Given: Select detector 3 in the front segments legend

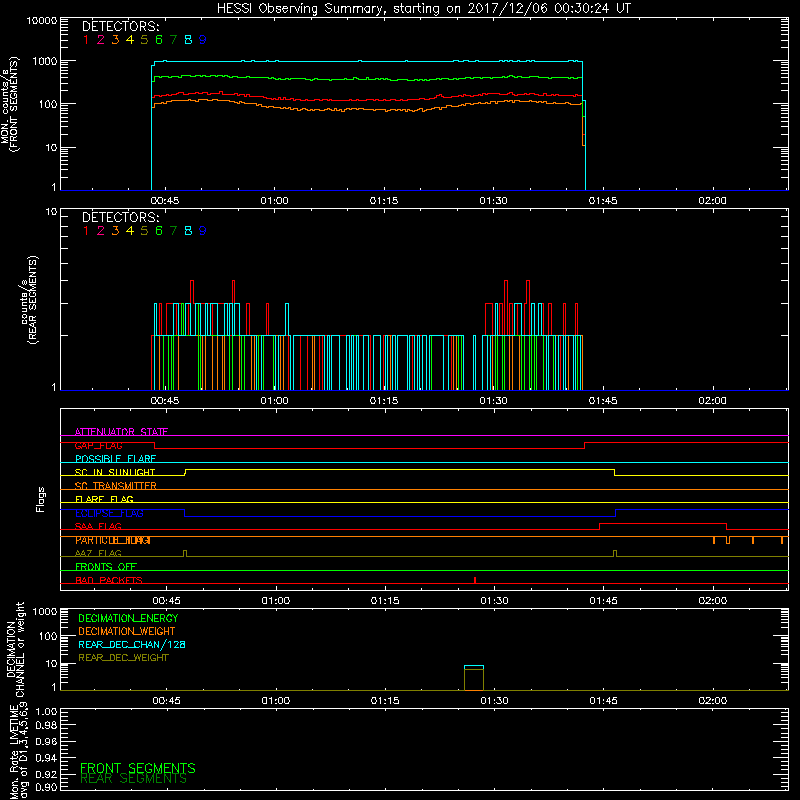Looking at the screenshot, I should [x=115, y=40].
